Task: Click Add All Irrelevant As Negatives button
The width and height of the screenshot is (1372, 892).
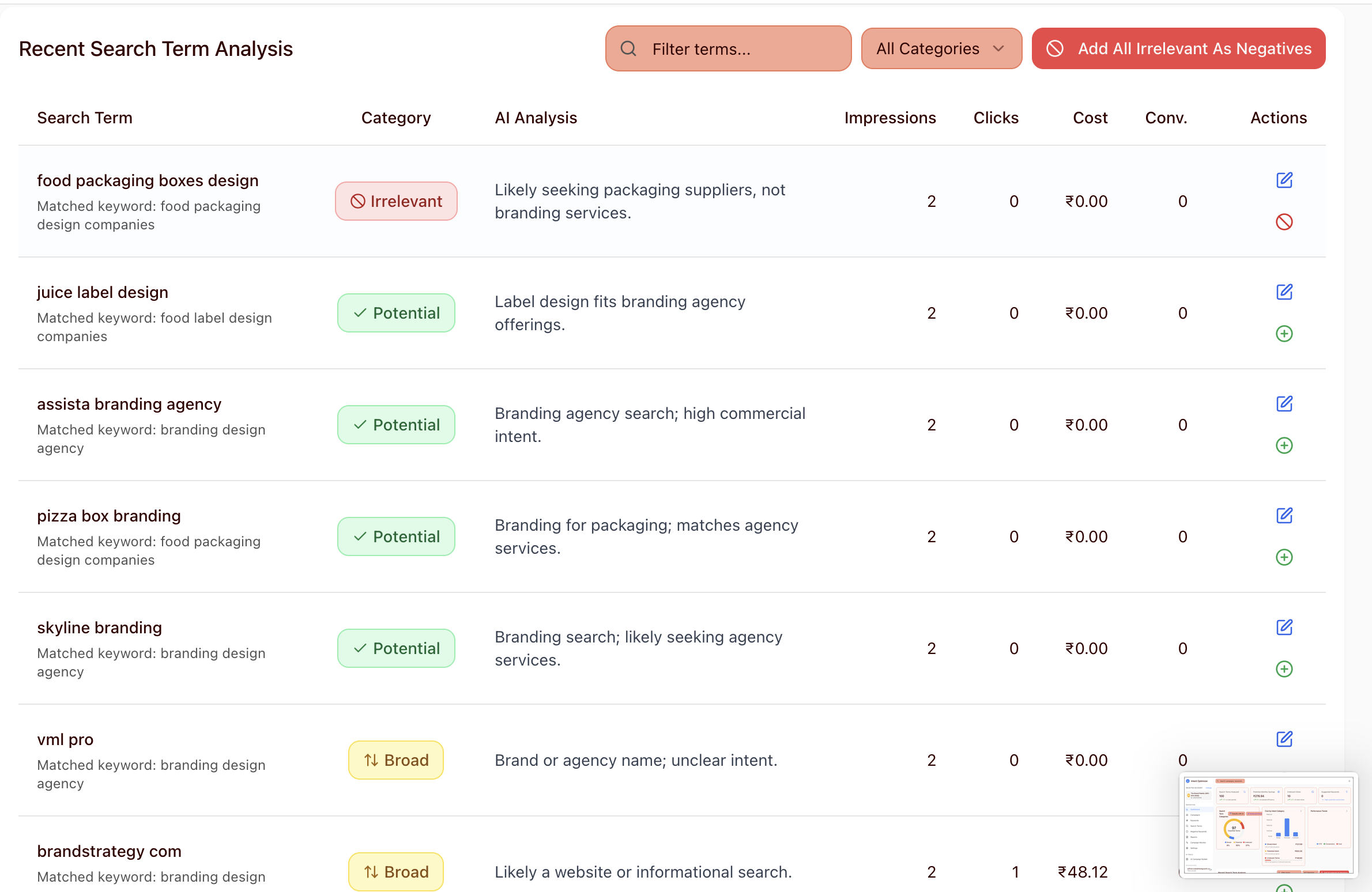Action: [x=1178, y=48]
